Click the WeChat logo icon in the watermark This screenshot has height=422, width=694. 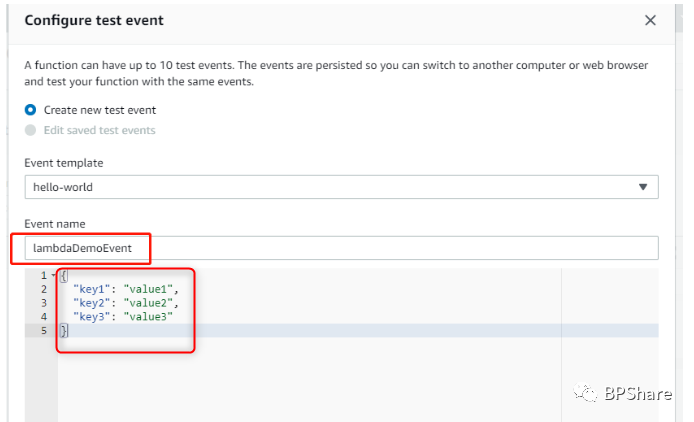click(584, 394)
